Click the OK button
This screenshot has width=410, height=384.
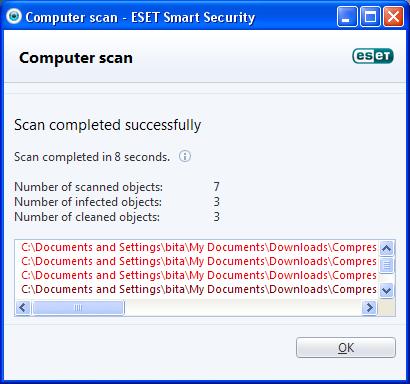pyautogui.click(x=346, y=348)
